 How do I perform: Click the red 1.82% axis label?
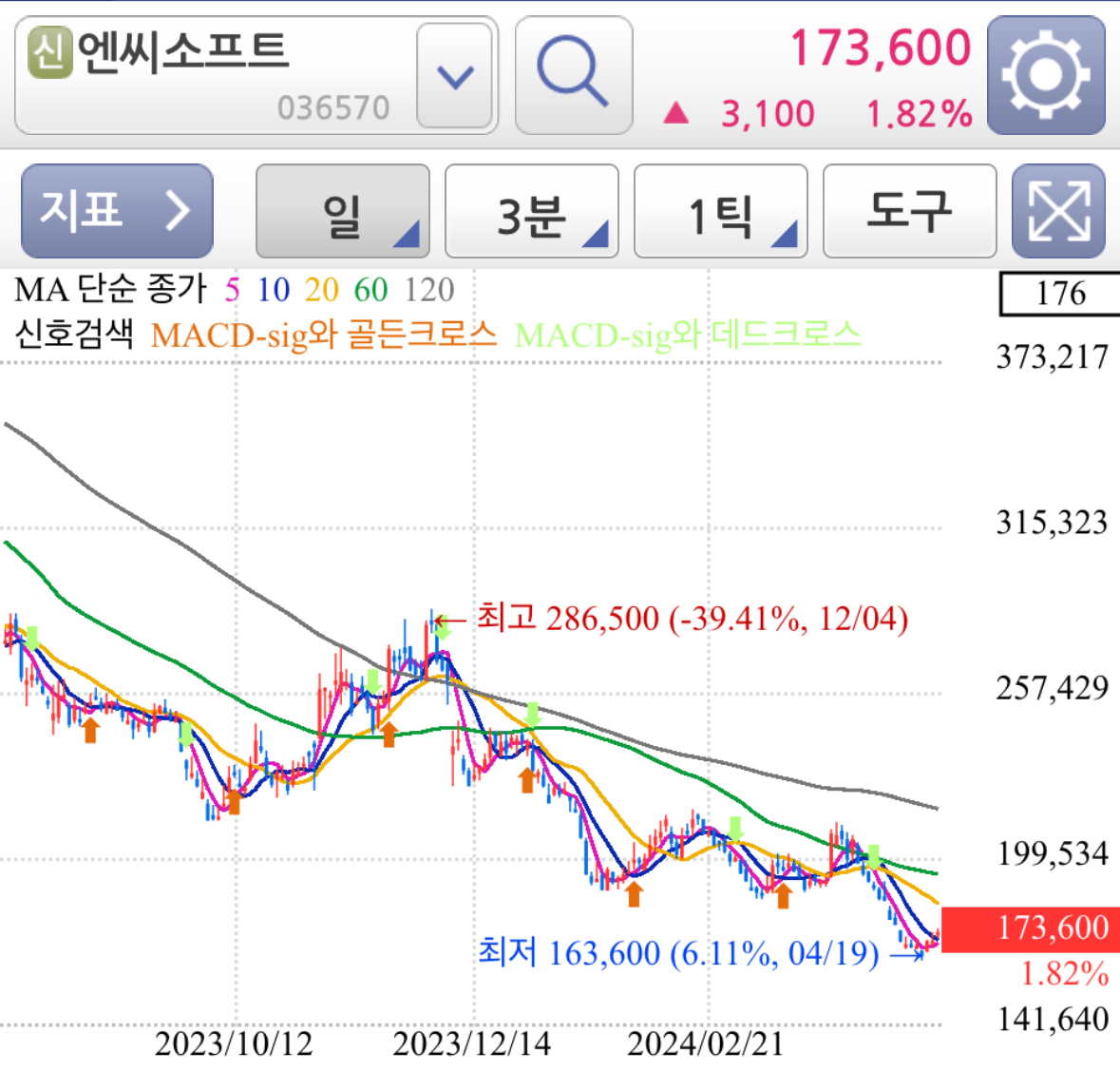1065,974
